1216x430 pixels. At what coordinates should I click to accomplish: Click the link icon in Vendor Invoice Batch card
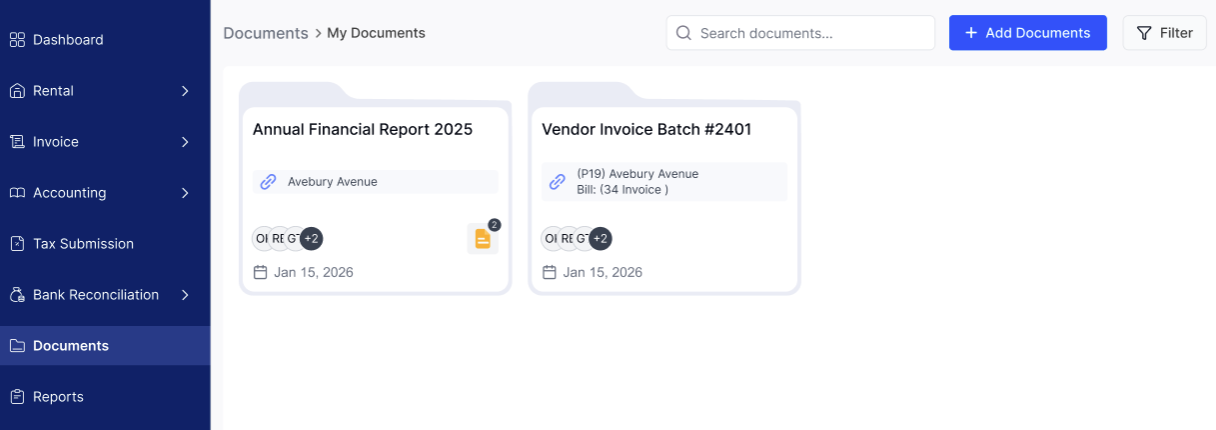pos(557,182)
